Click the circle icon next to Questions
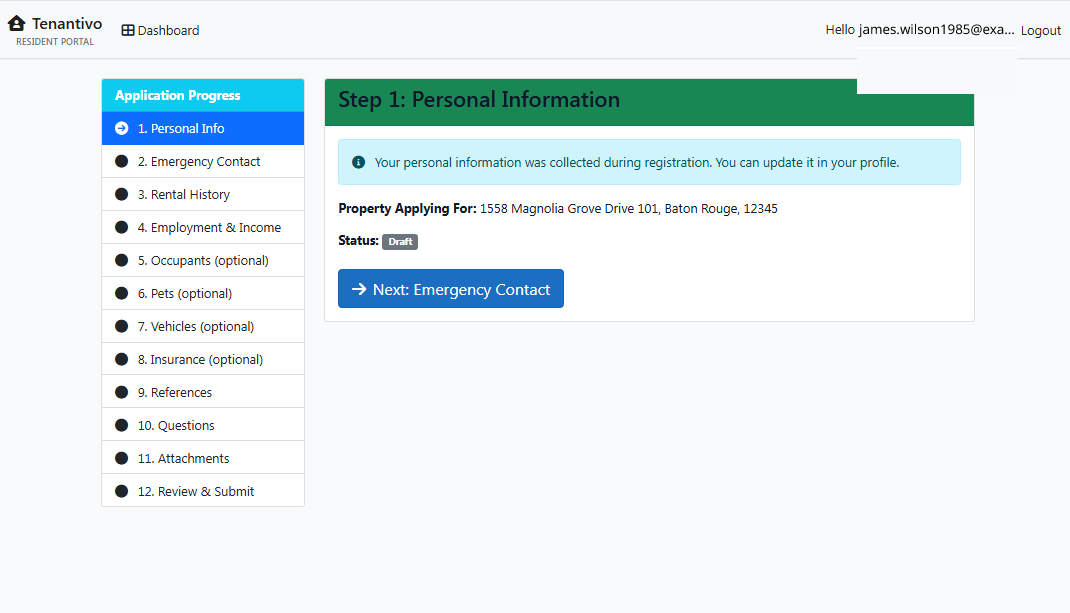 (121, 425)
